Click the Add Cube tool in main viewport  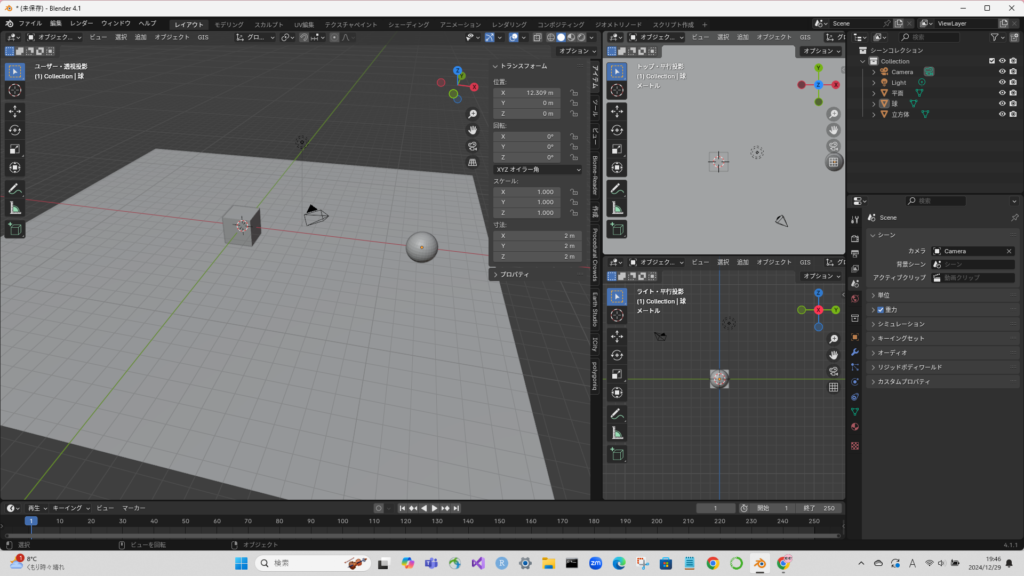pyautogui.click(x=15, y=229)
